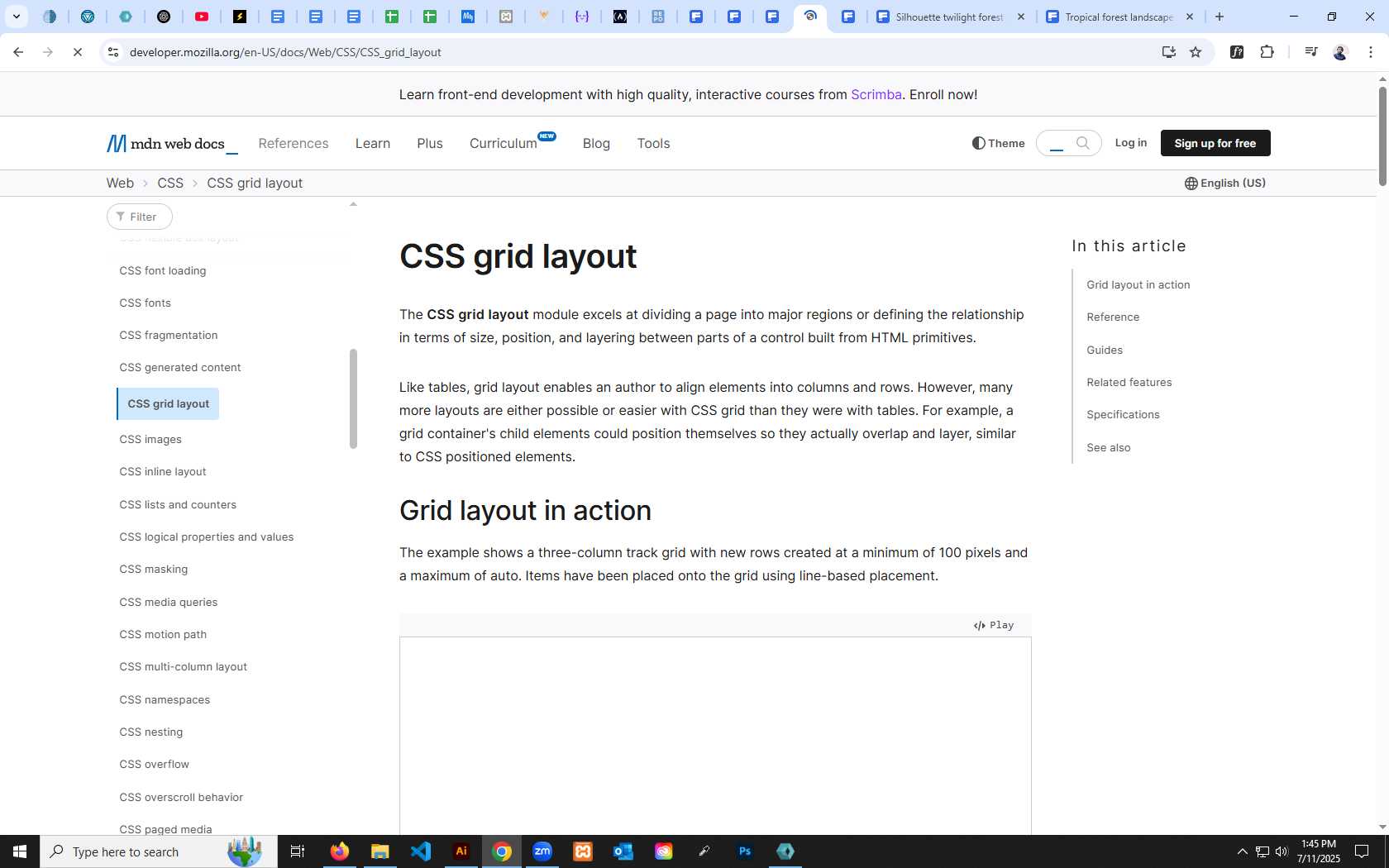Jump to Specifications section
Viewport: 1389px width, 868px height.
click(x=1123, y=414)
